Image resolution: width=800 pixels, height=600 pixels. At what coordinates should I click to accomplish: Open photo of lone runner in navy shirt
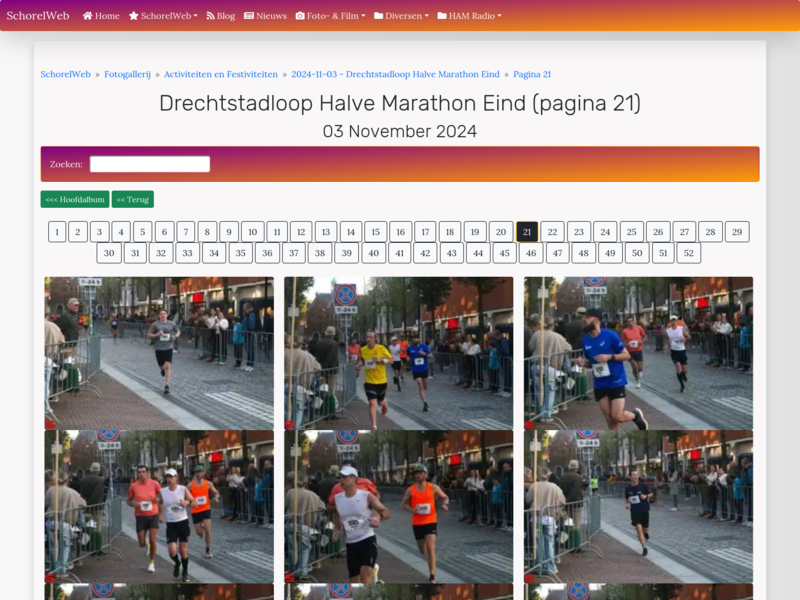(x=638, y=506)
